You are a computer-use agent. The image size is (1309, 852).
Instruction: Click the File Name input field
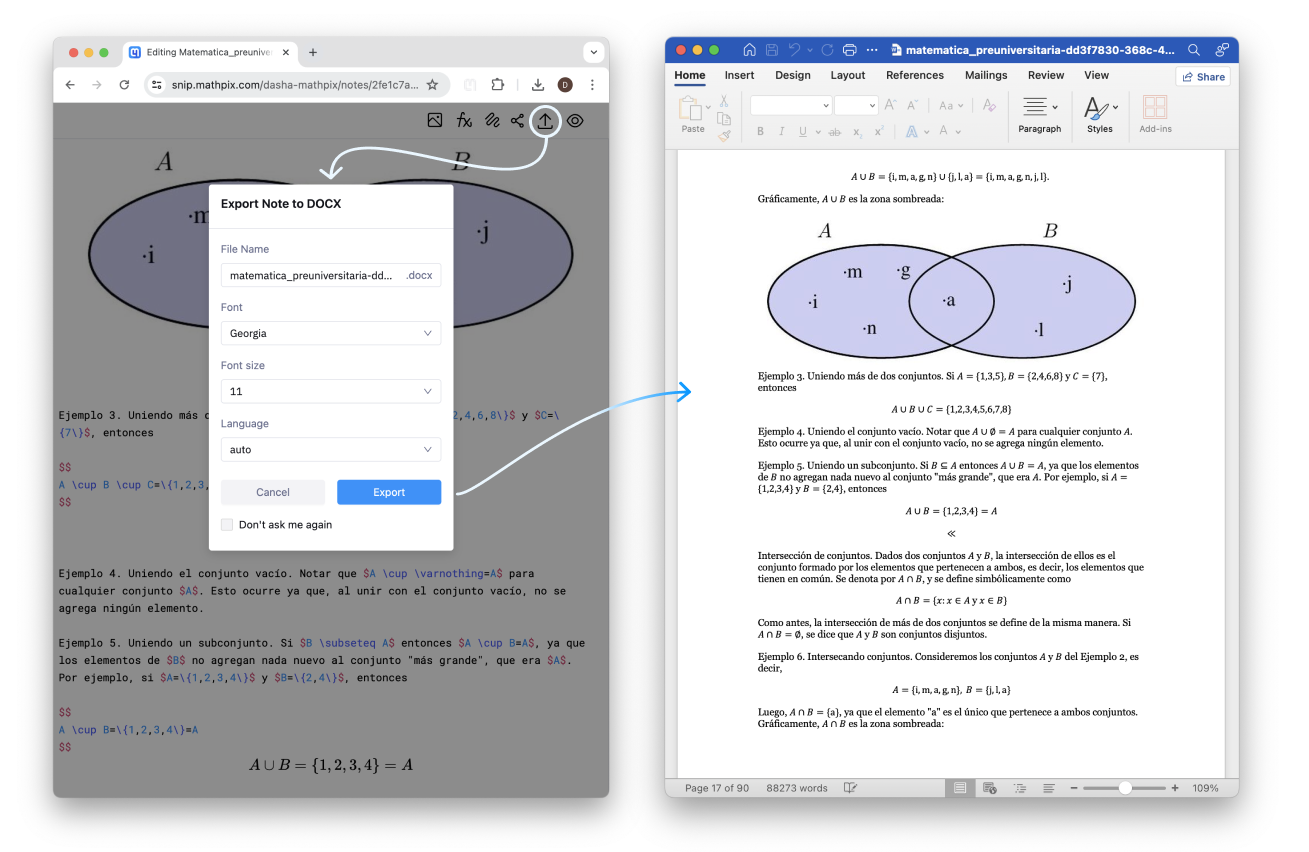pyautogui.click(x=331, y=275)
